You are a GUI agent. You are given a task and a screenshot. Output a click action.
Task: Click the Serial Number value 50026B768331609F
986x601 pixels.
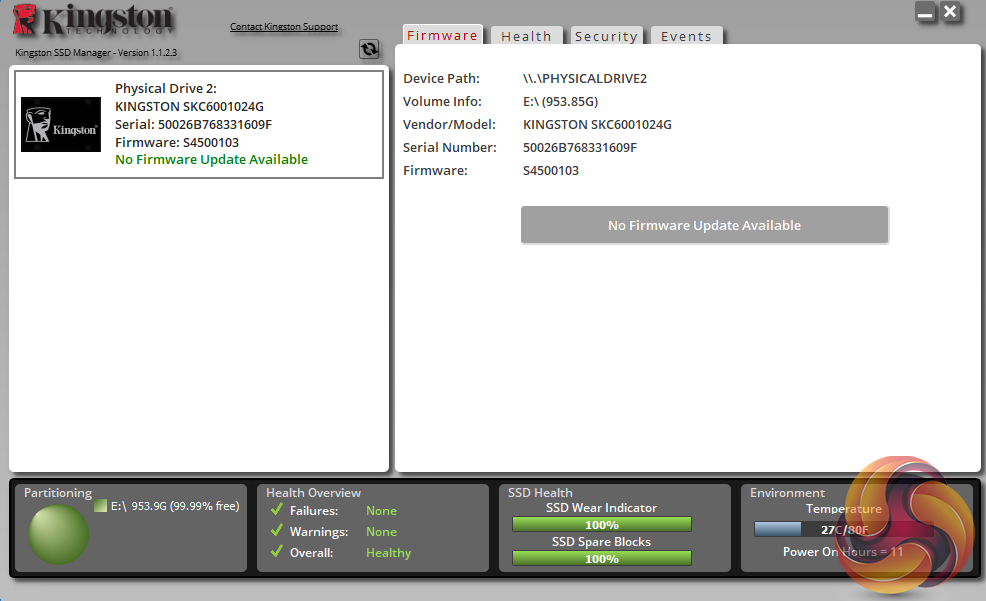tap(580, 148)
